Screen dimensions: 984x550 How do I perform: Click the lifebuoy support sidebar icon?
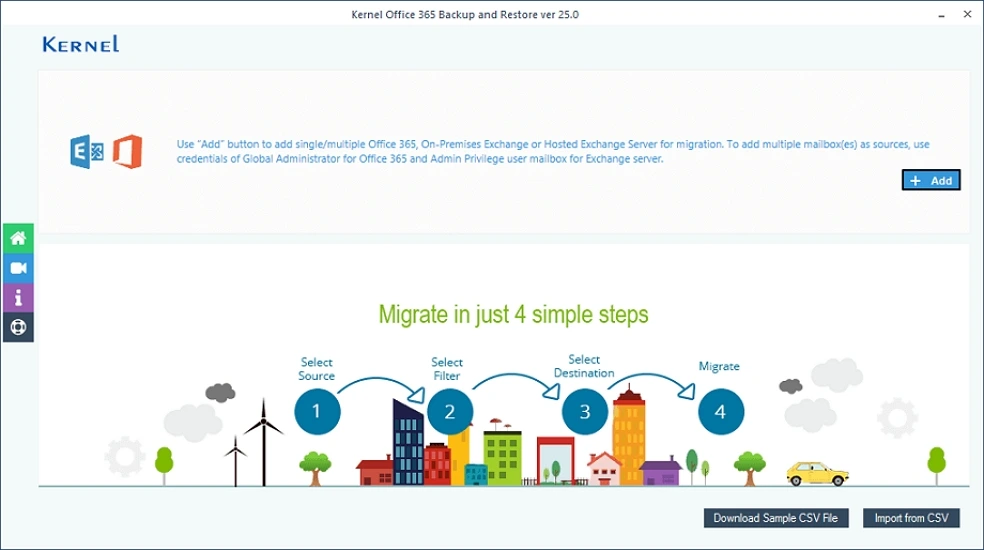click(x=18, y=327)
